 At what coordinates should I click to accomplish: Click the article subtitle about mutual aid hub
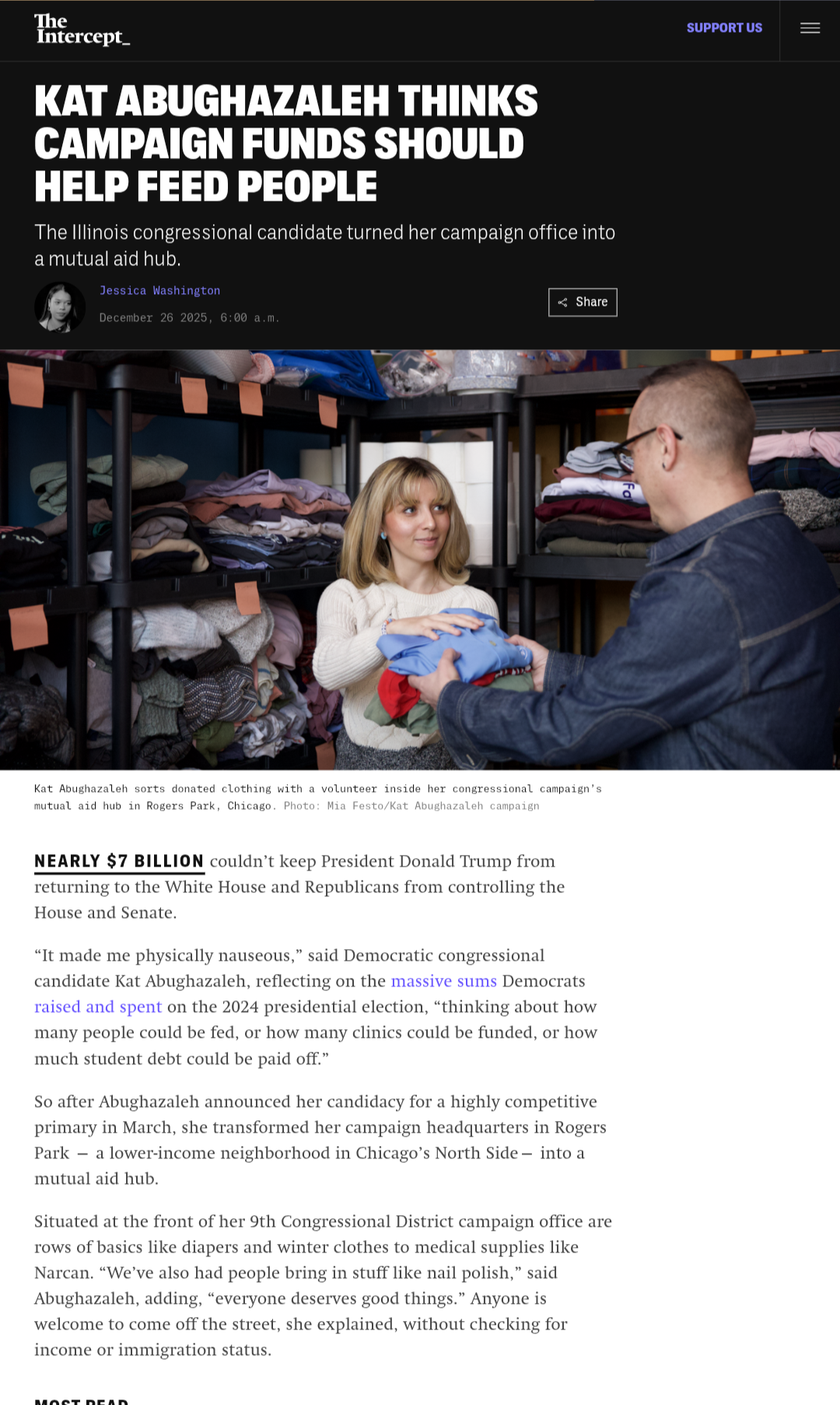(324, 245)
